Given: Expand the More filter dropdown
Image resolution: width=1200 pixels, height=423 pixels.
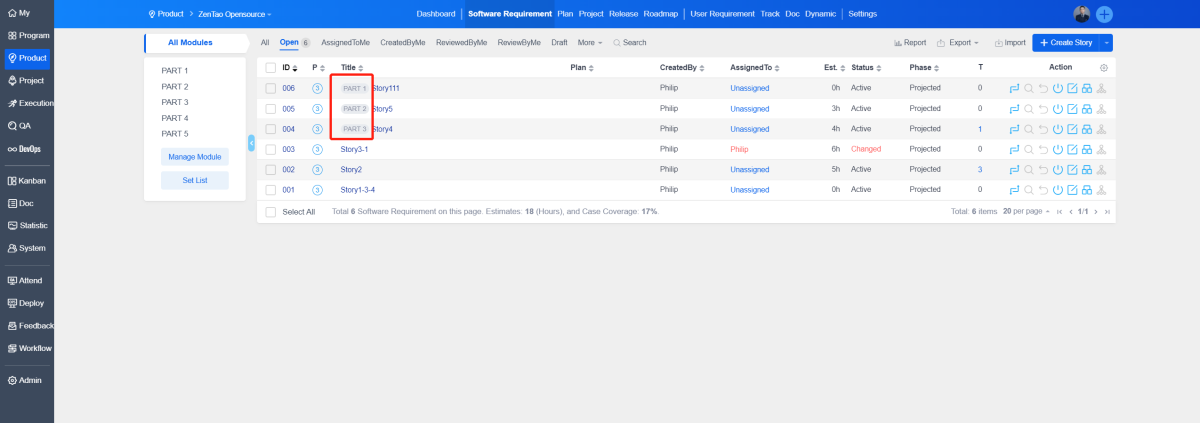Looking at the screenshot, I should 590,43.
